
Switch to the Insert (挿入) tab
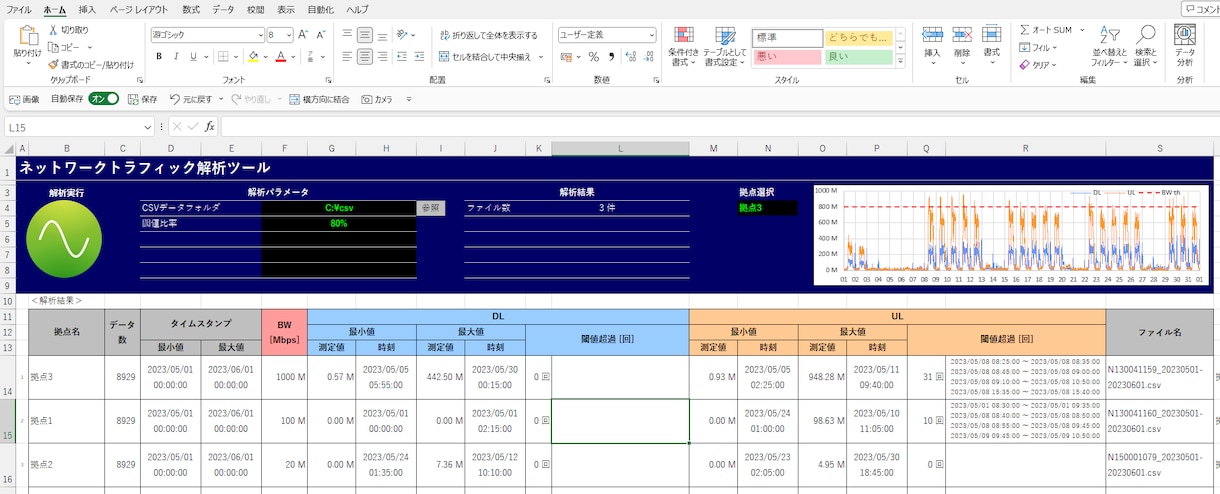(x=87, y=9)
